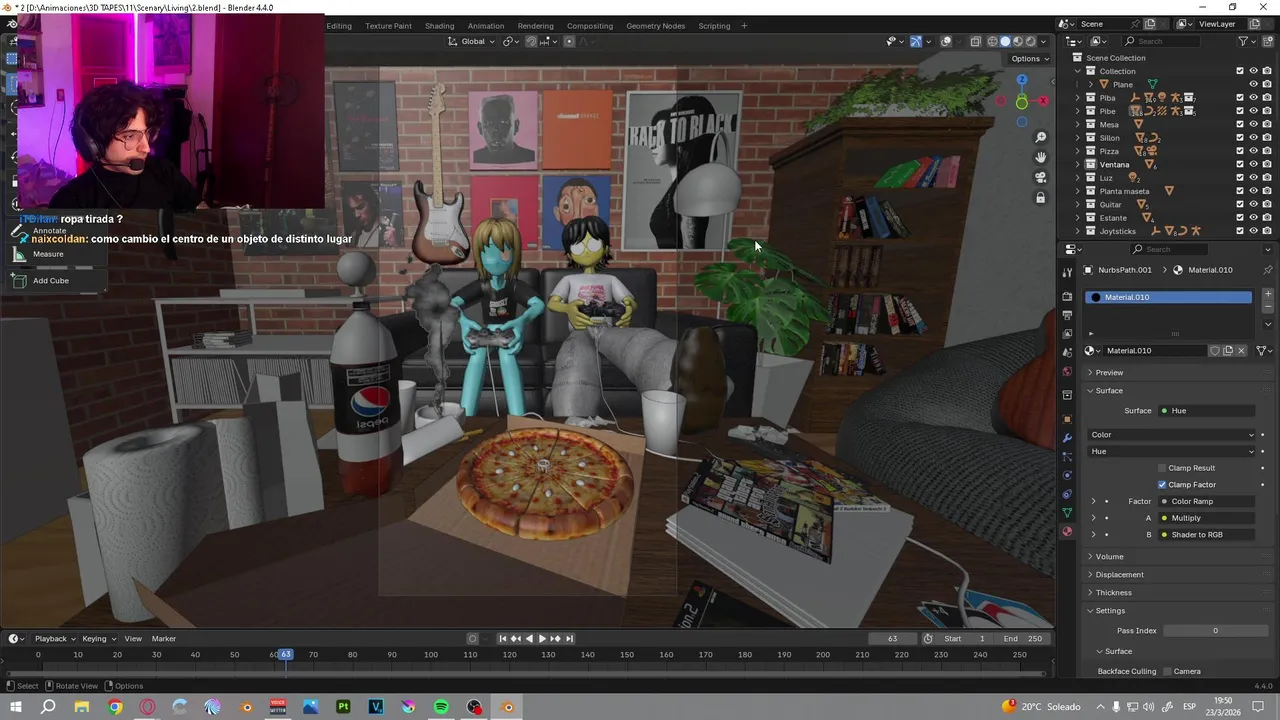Expand the Displacement panel
Viewport: 1280px width, 720px height.
(x=1119, y=575)
